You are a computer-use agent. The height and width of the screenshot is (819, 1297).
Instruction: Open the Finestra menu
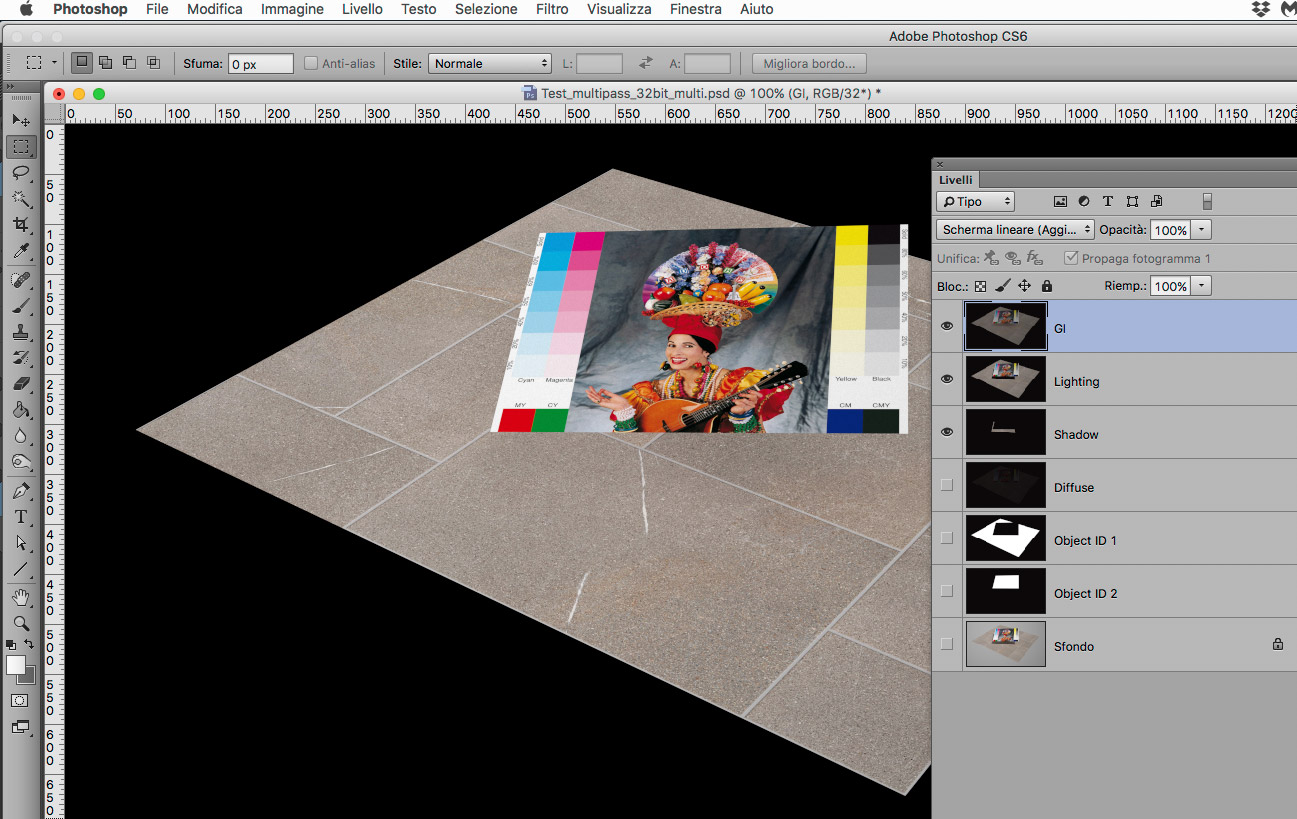click(696, 9)
